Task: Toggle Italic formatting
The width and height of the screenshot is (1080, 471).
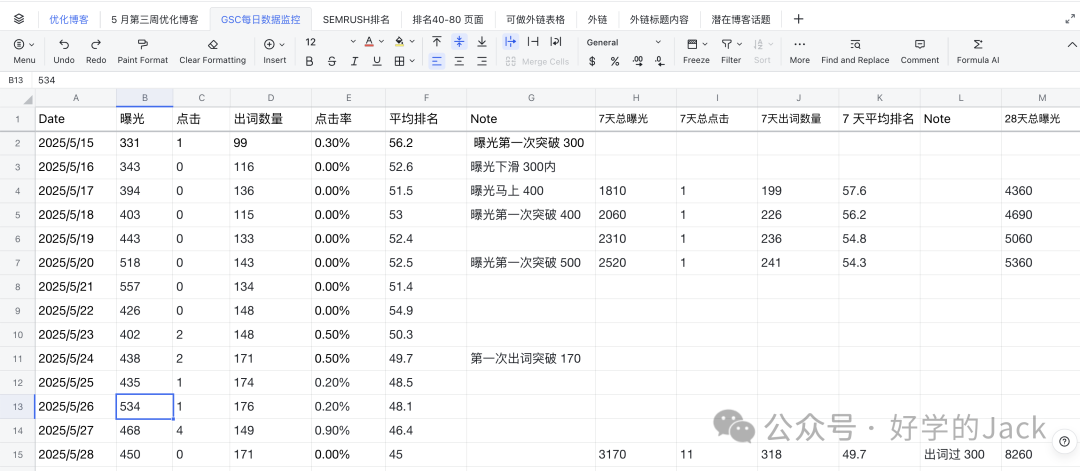Action: [354, 61]
